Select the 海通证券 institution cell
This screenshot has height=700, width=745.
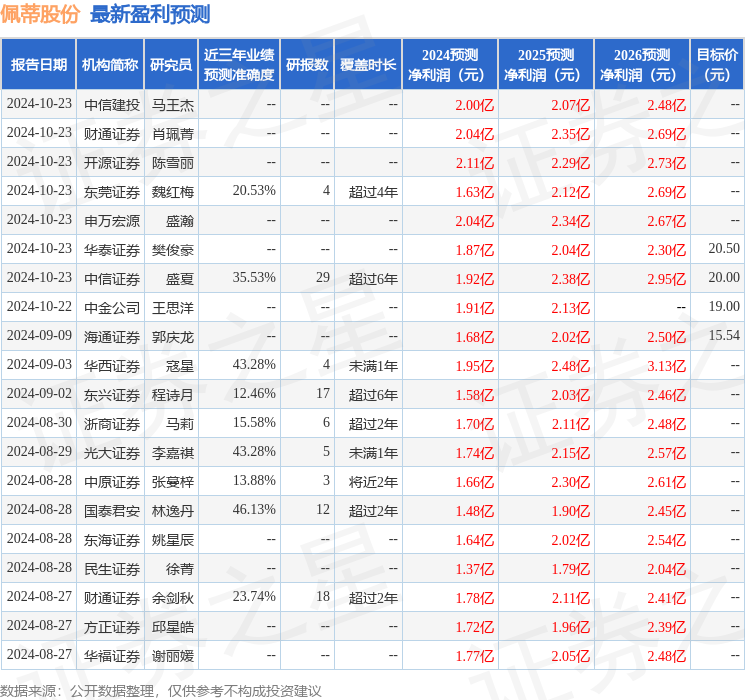pos(112,337)
